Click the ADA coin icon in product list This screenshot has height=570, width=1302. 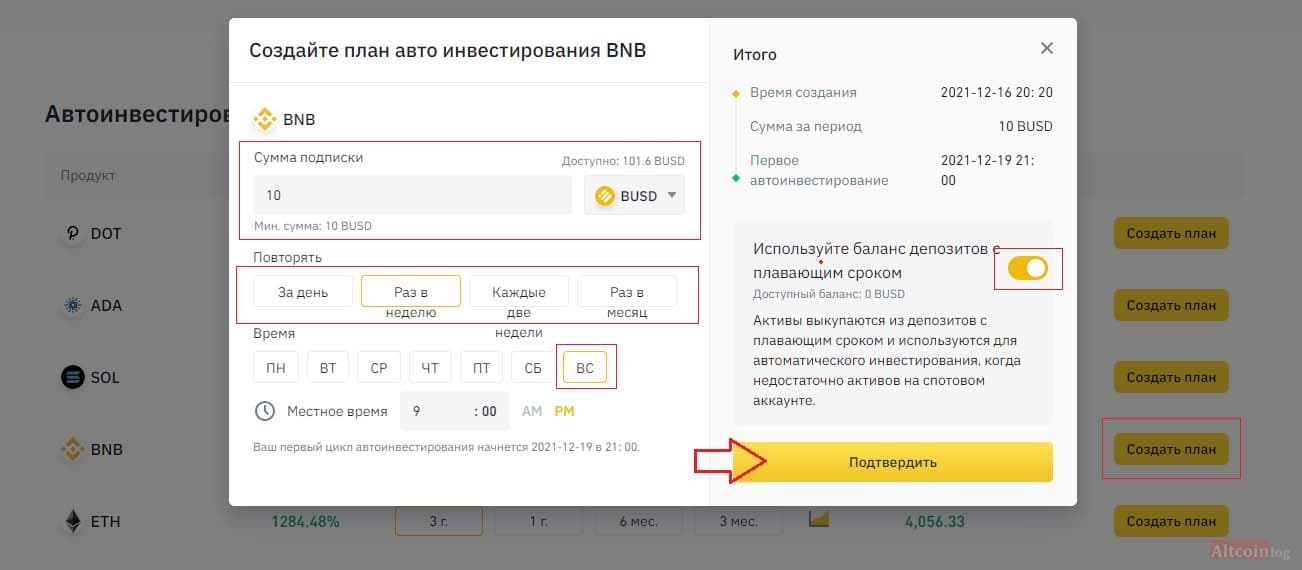tap(73, 305)
